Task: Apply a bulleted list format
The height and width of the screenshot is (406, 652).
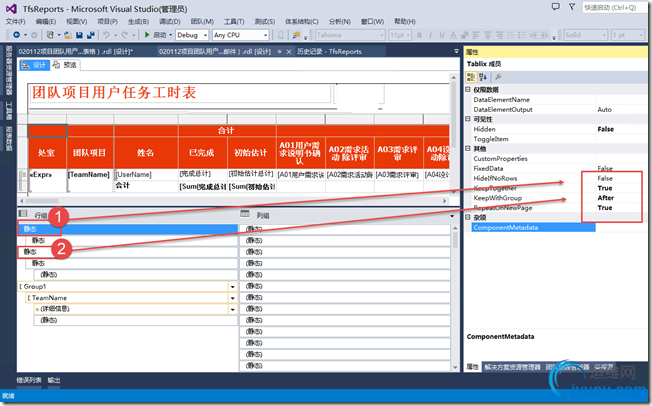Action: [x=522, y=35]
